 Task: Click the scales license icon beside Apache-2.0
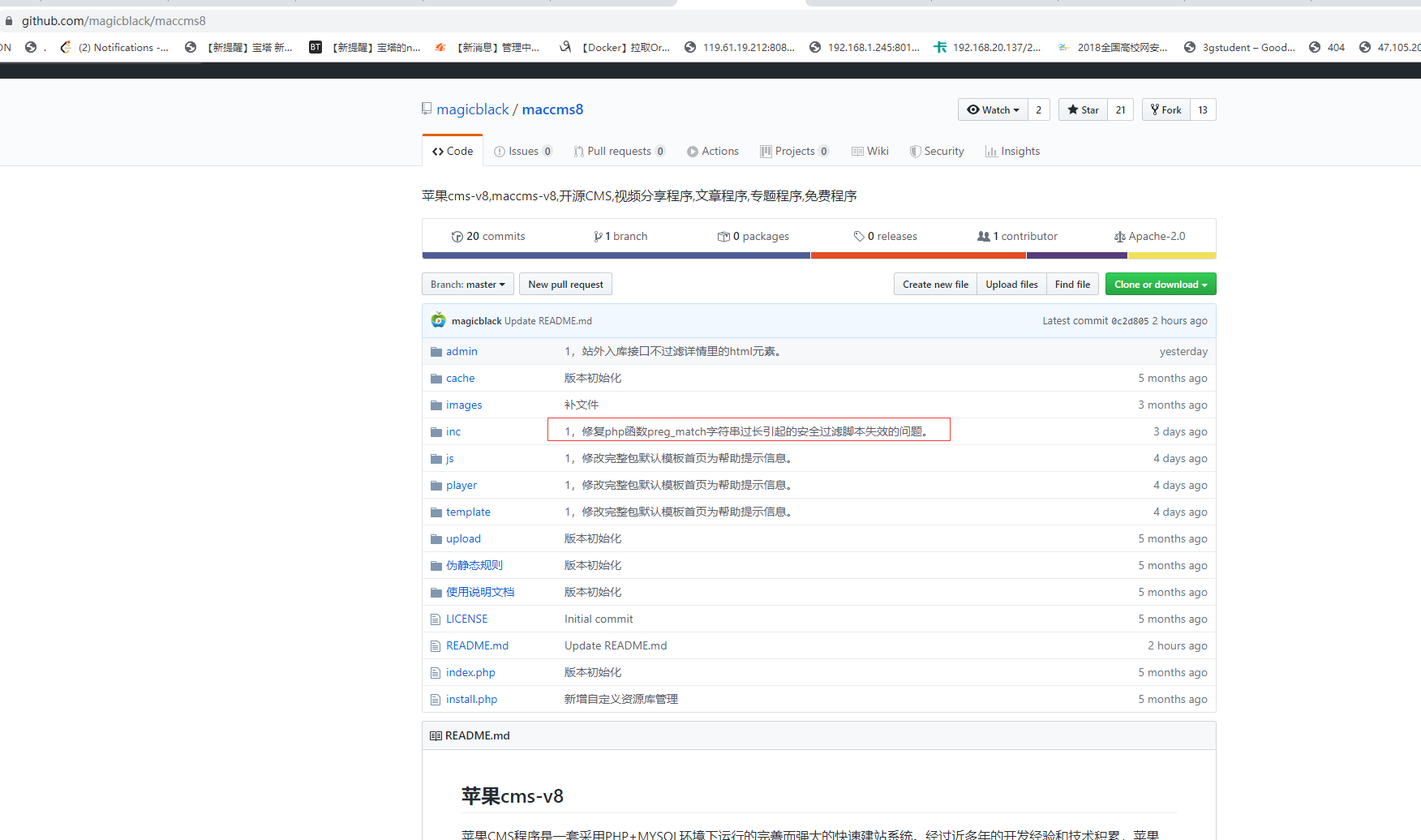click(1119, 237)
